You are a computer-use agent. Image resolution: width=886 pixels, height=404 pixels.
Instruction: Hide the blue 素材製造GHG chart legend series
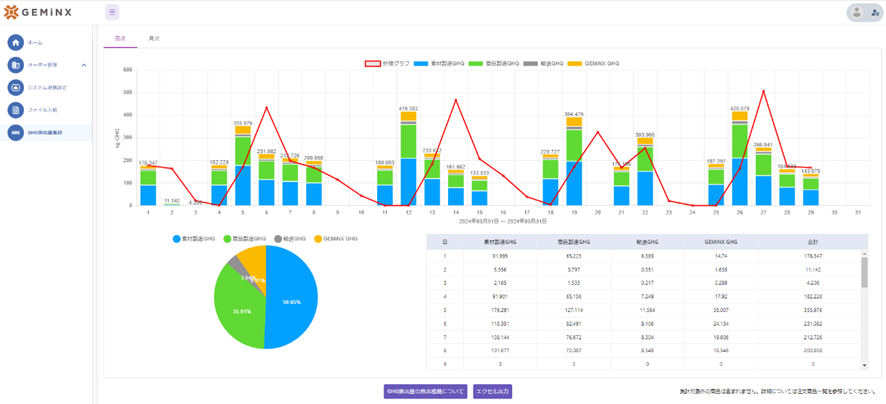(x=439, y=64)
